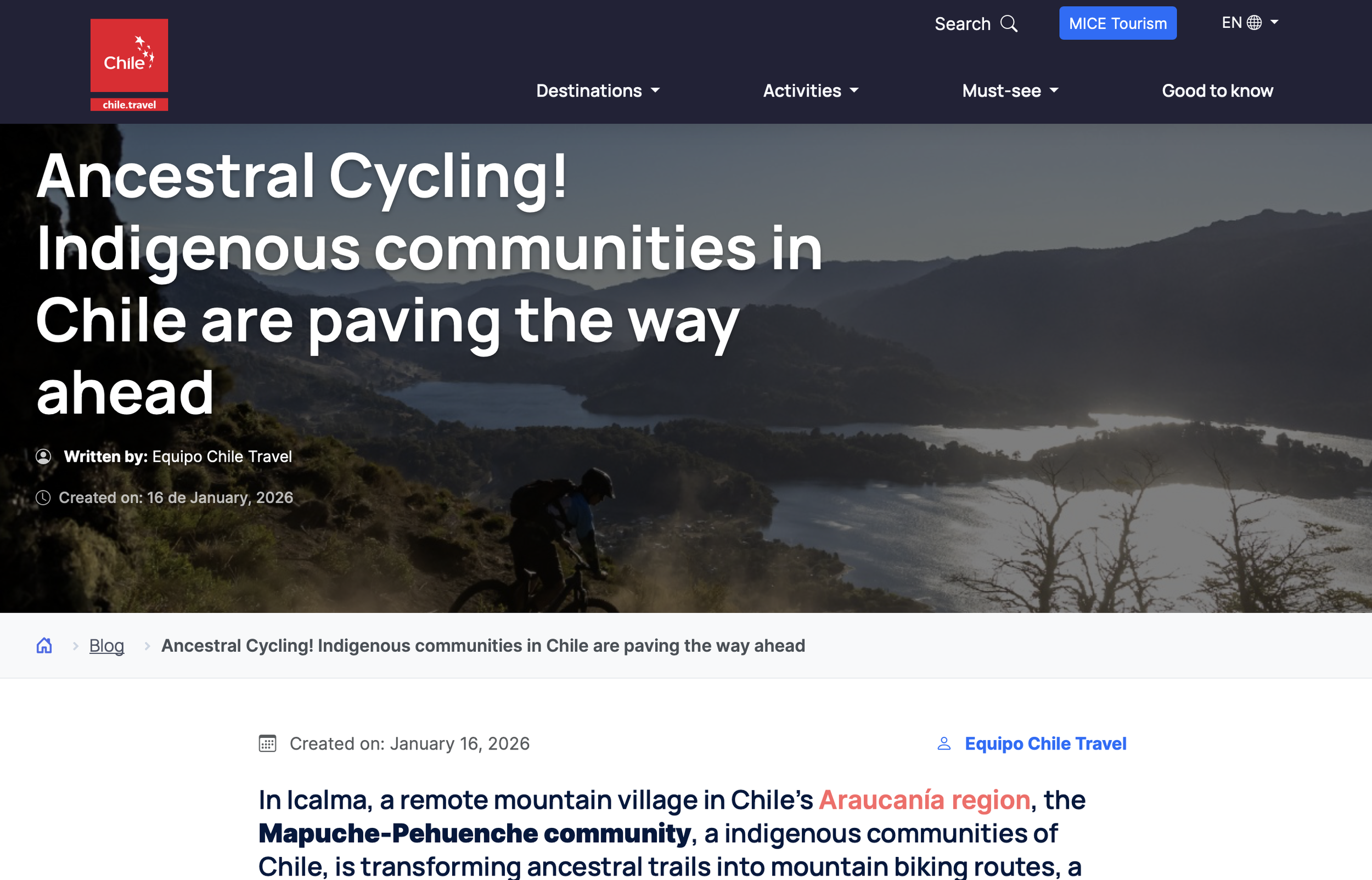This screenshot has height=880, width=1372.
Task: Expand the Destinations dropdown menu
Action: 598,91
